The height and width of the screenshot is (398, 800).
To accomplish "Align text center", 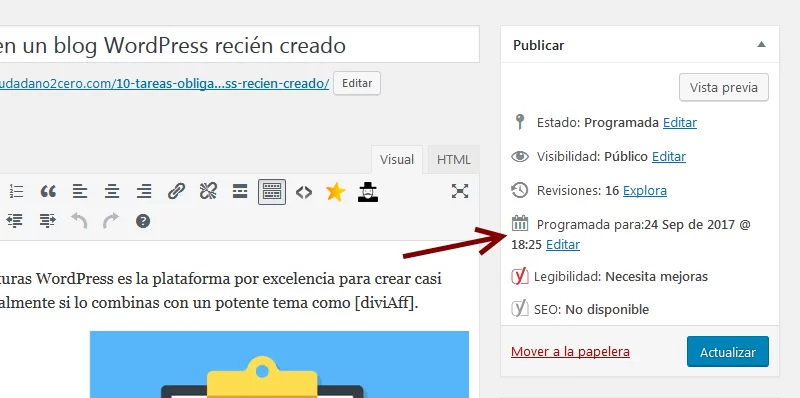I will (x=112, y=192).
